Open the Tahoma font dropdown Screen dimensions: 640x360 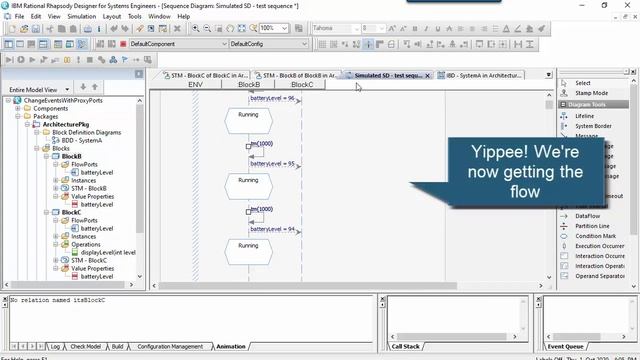click(x=356, y=29)
